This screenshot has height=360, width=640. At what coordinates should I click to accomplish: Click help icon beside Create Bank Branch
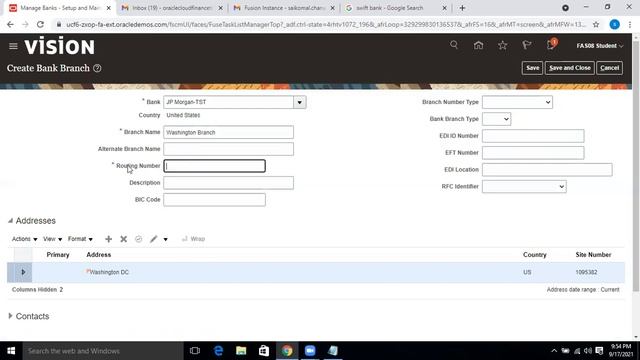tap(97, 68)
